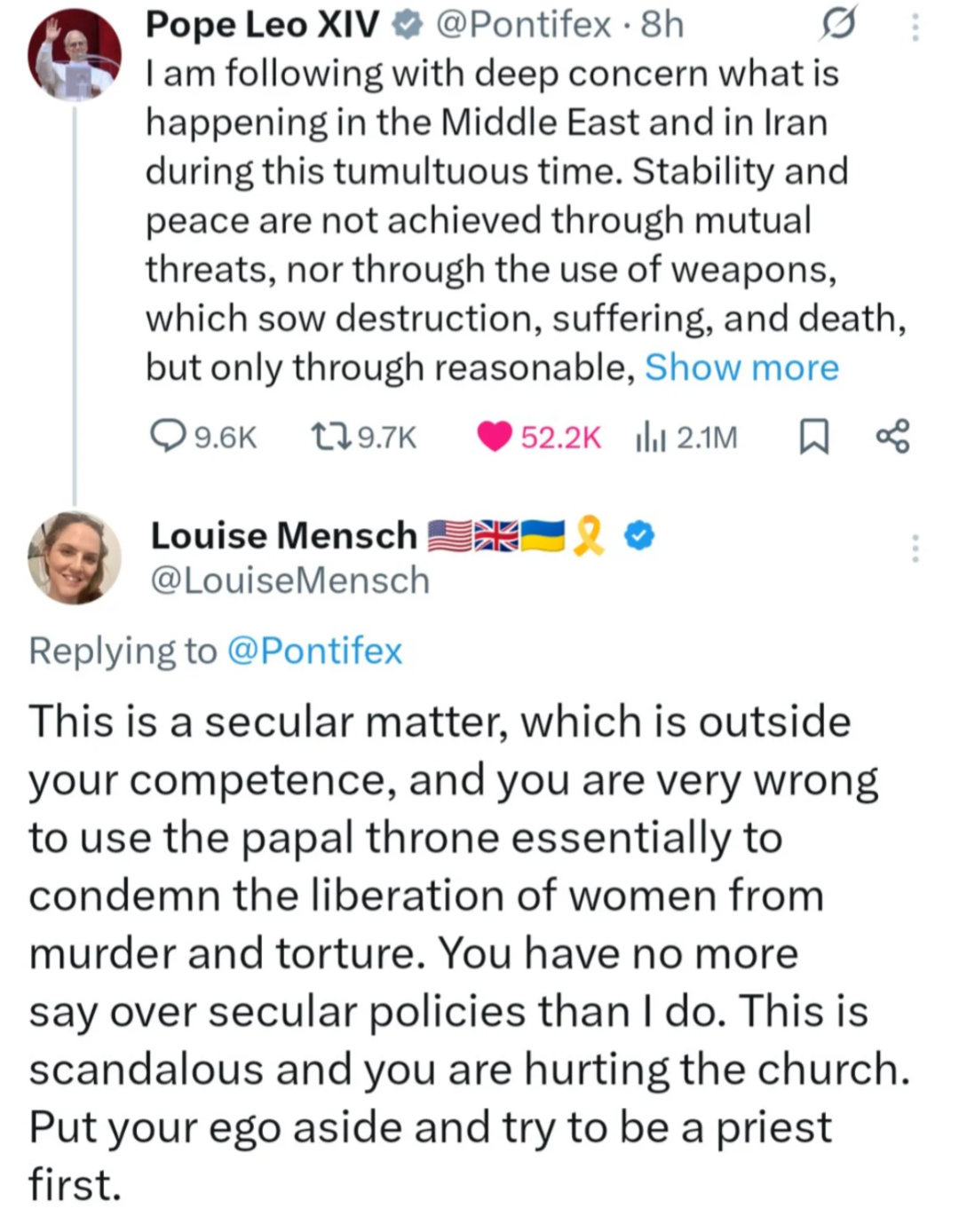
Task: Open Pope Leo XIV profile picture
Action: point(74,55)
